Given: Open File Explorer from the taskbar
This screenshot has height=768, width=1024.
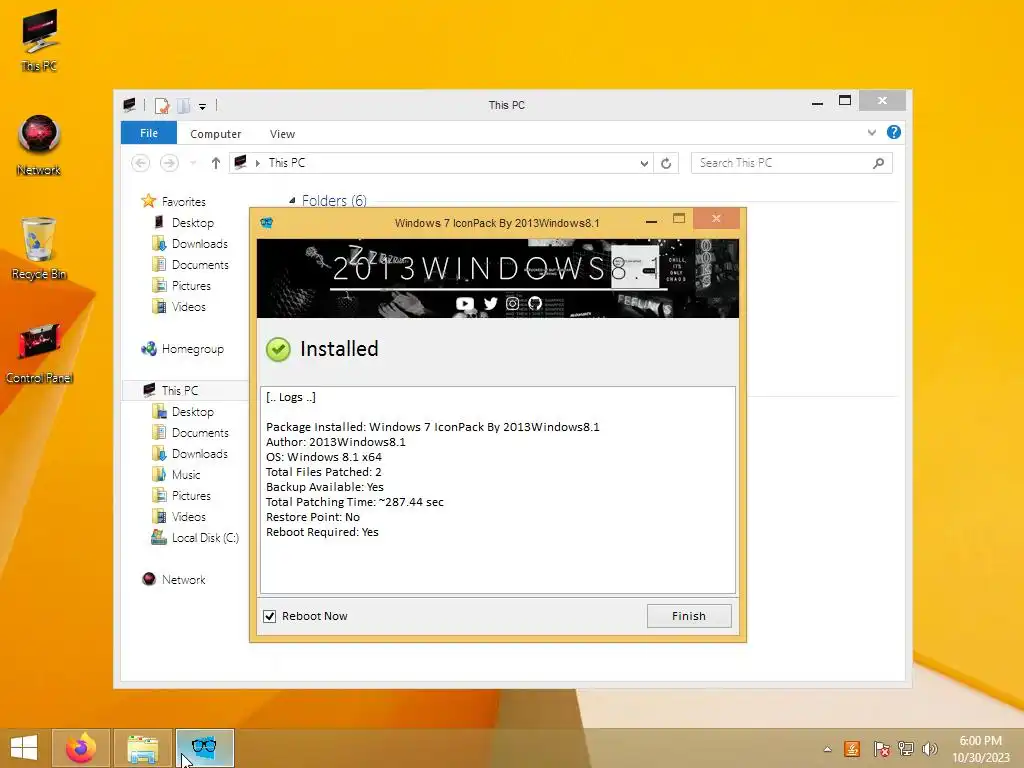Looking at the screenshot, I should pyautogui.click(x=142, y=748).
